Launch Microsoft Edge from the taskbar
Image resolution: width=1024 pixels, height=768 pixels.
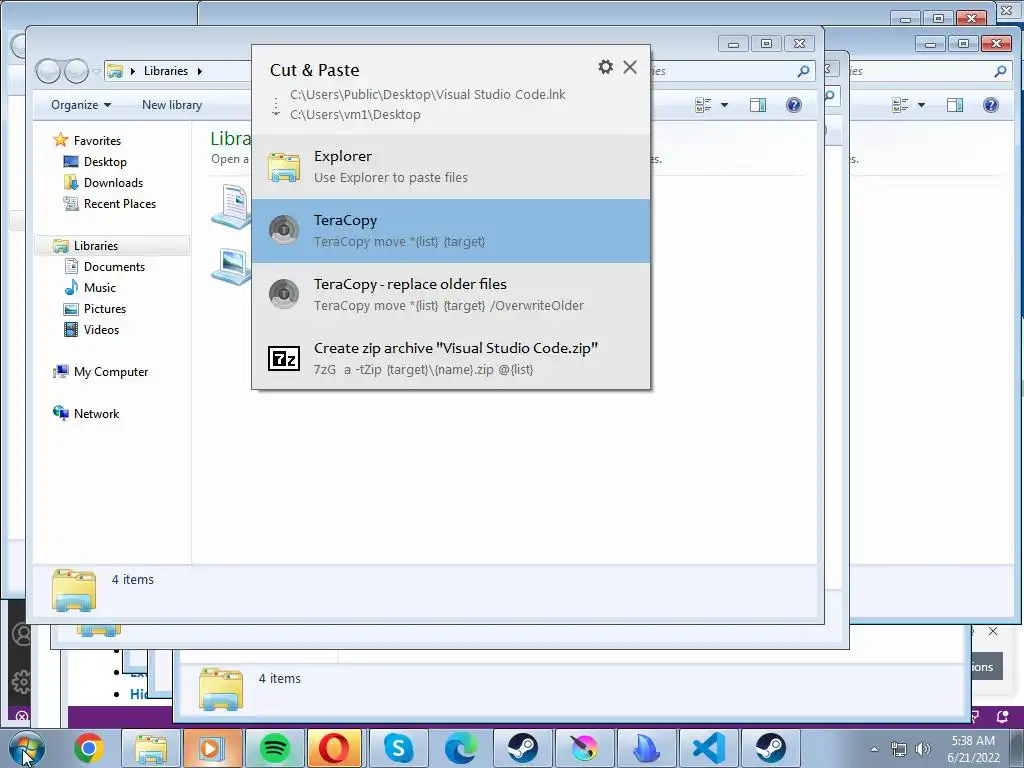[x=460, y=748]
